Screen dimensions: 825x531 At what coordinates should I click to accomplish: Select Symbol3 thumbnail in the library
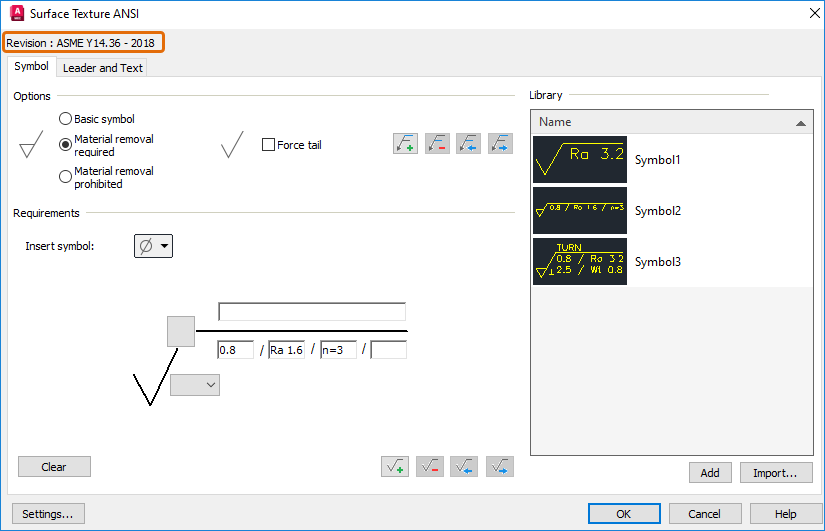pyautogui.click(x=580, y=262)
